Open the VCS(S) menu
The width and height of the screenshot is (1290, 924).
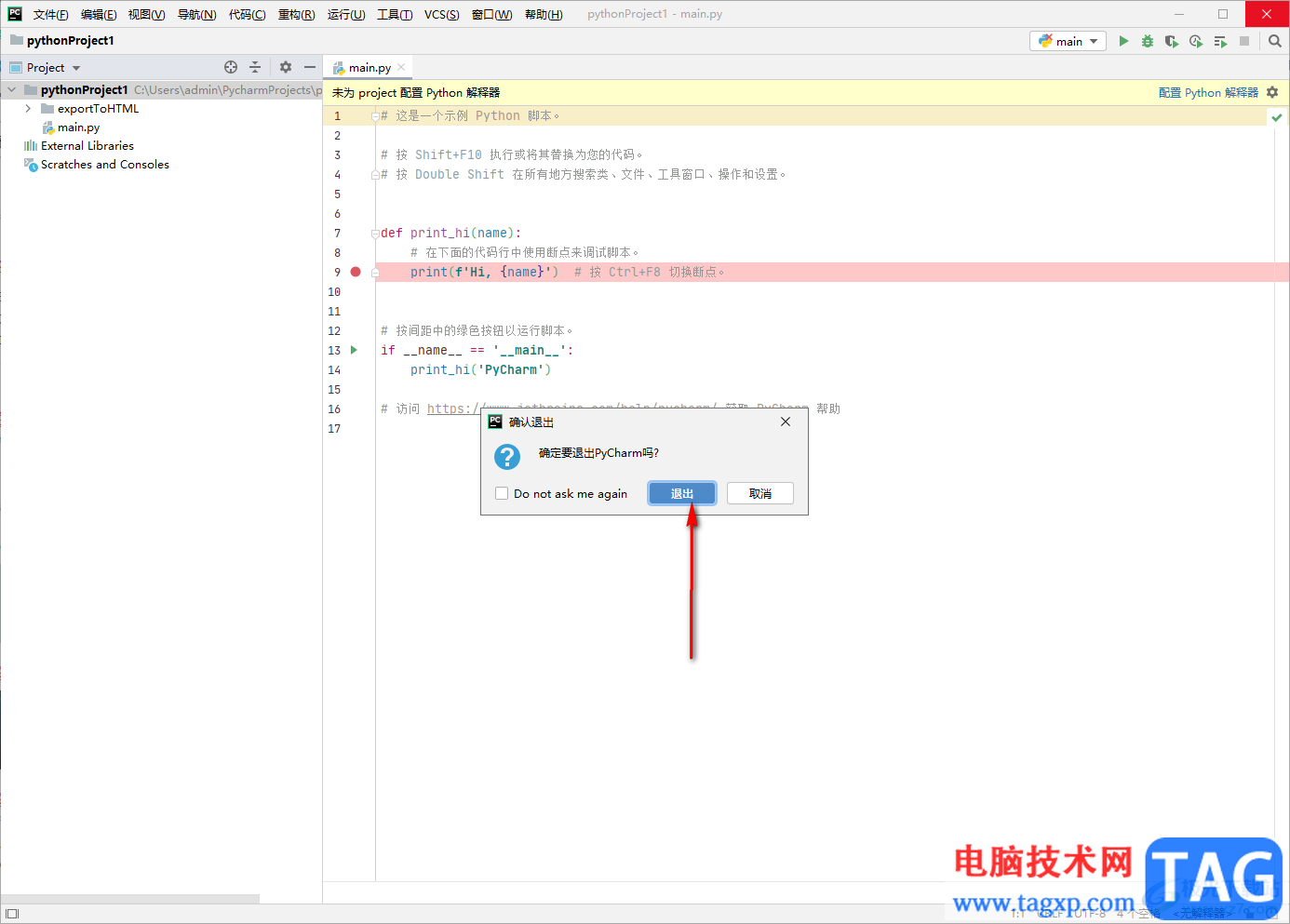pos(441,14)
